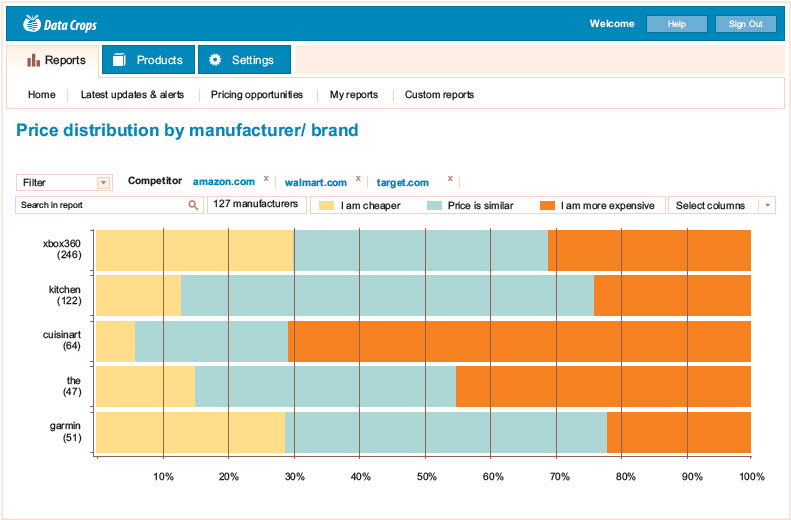Click the Search in report field
The width and height of the screenshot is (791, 520).
pos(109,205)
